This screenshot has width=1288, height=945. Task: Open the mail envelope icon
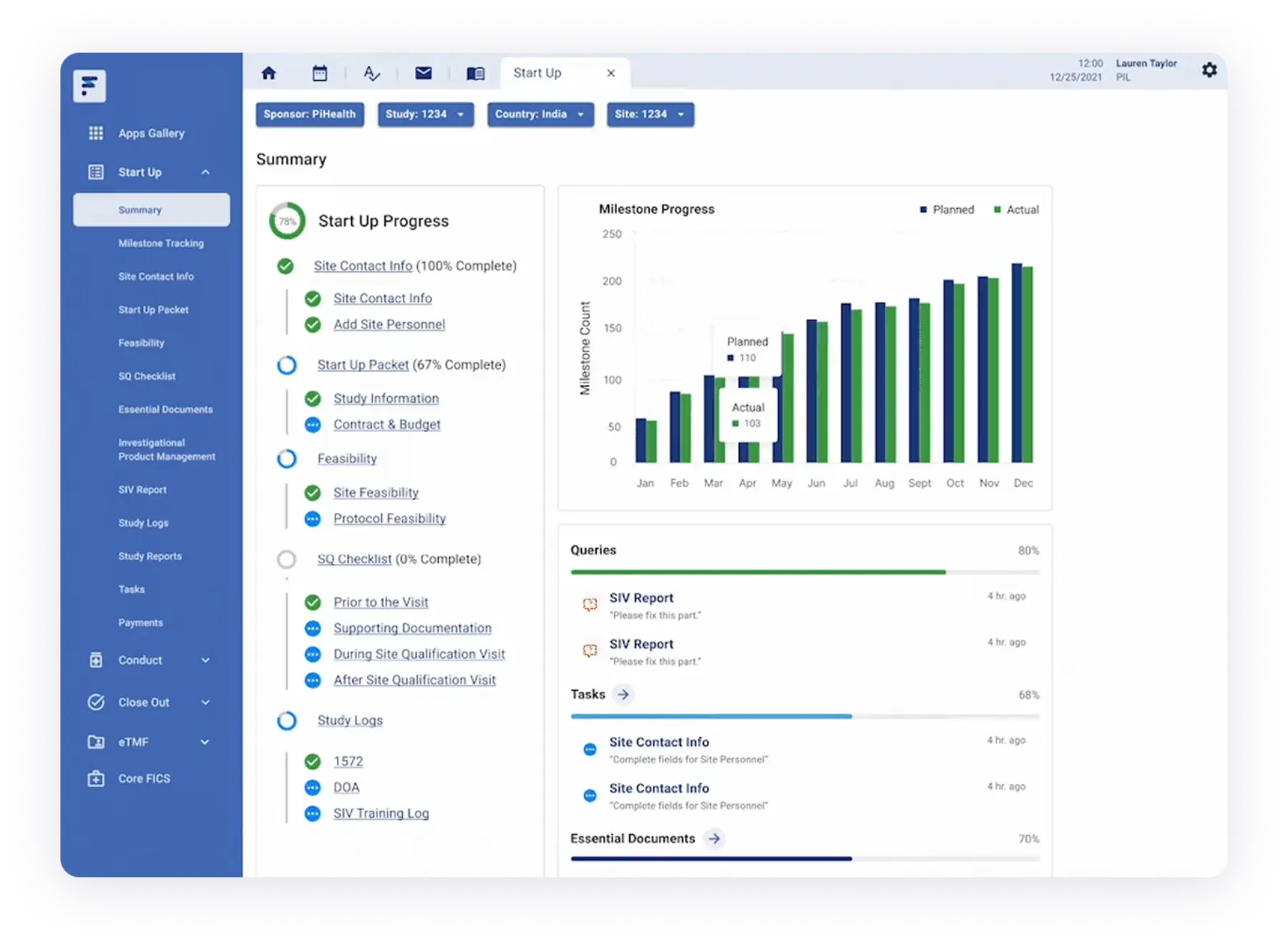coord(424,73)
